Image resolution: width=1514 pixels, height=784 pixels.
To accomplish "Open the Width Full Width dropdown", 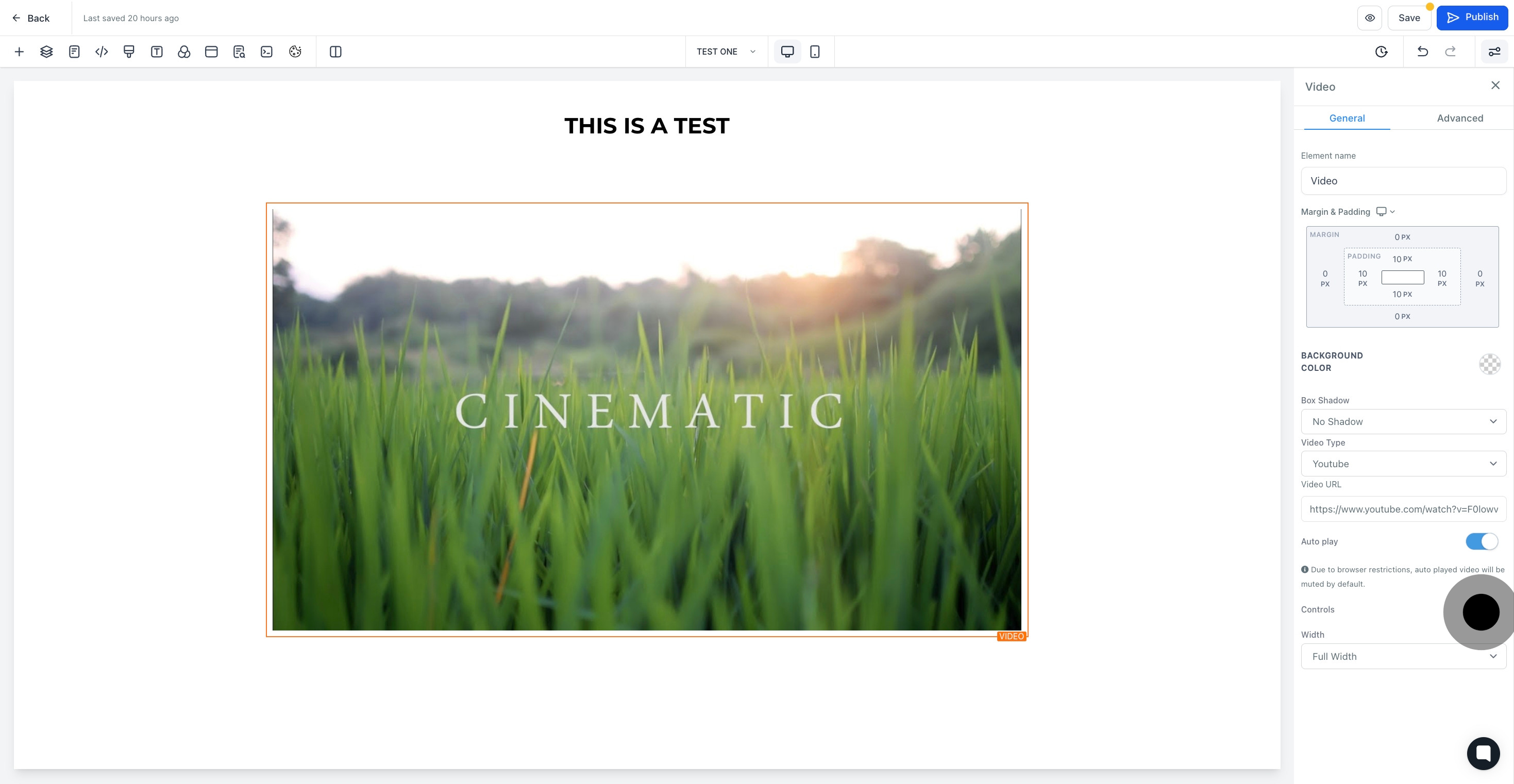I will tap(1404, 656).
